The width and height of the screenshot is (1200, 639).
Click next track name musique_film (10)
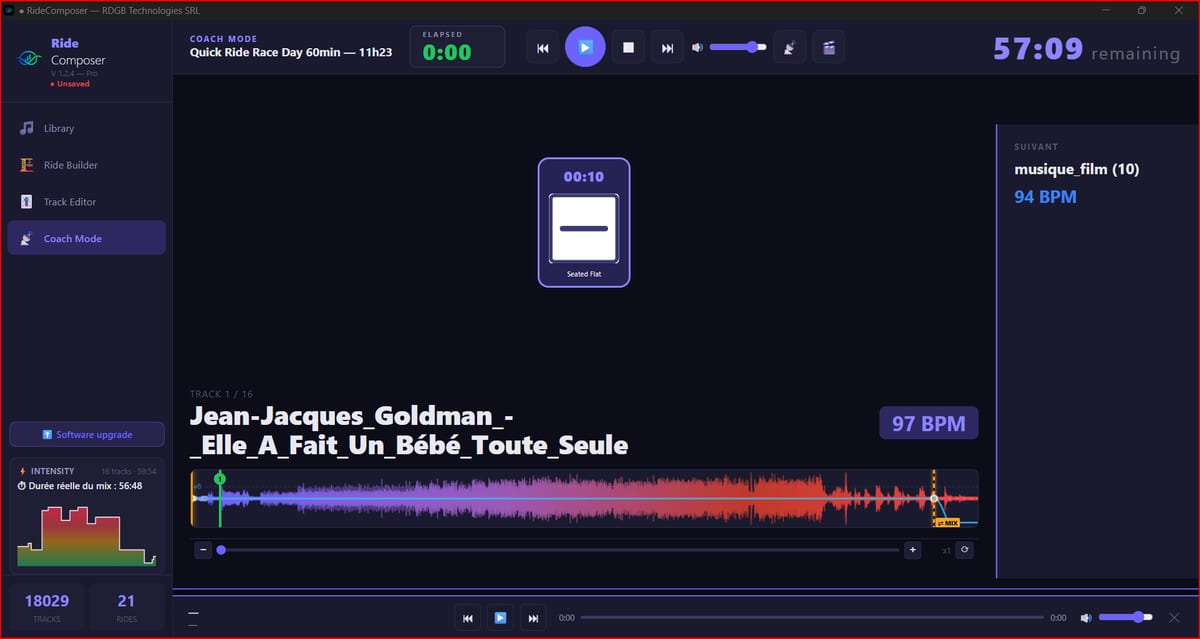click(1077, 169)
